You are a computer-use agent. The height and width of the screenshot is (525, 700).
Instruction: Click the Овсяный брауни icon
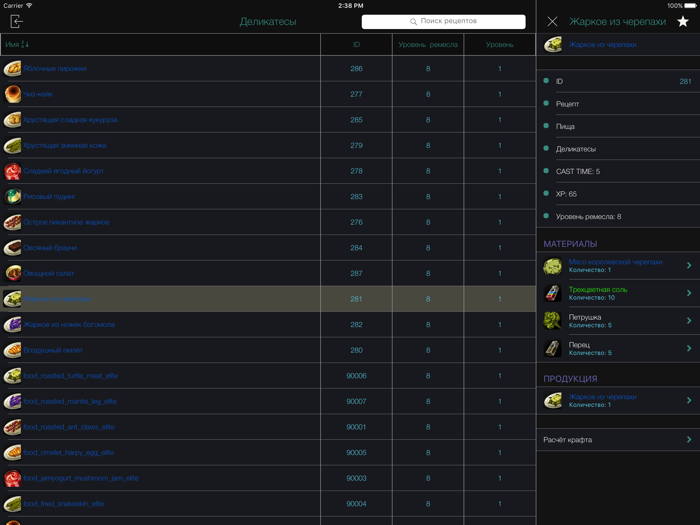pos(12,248)
